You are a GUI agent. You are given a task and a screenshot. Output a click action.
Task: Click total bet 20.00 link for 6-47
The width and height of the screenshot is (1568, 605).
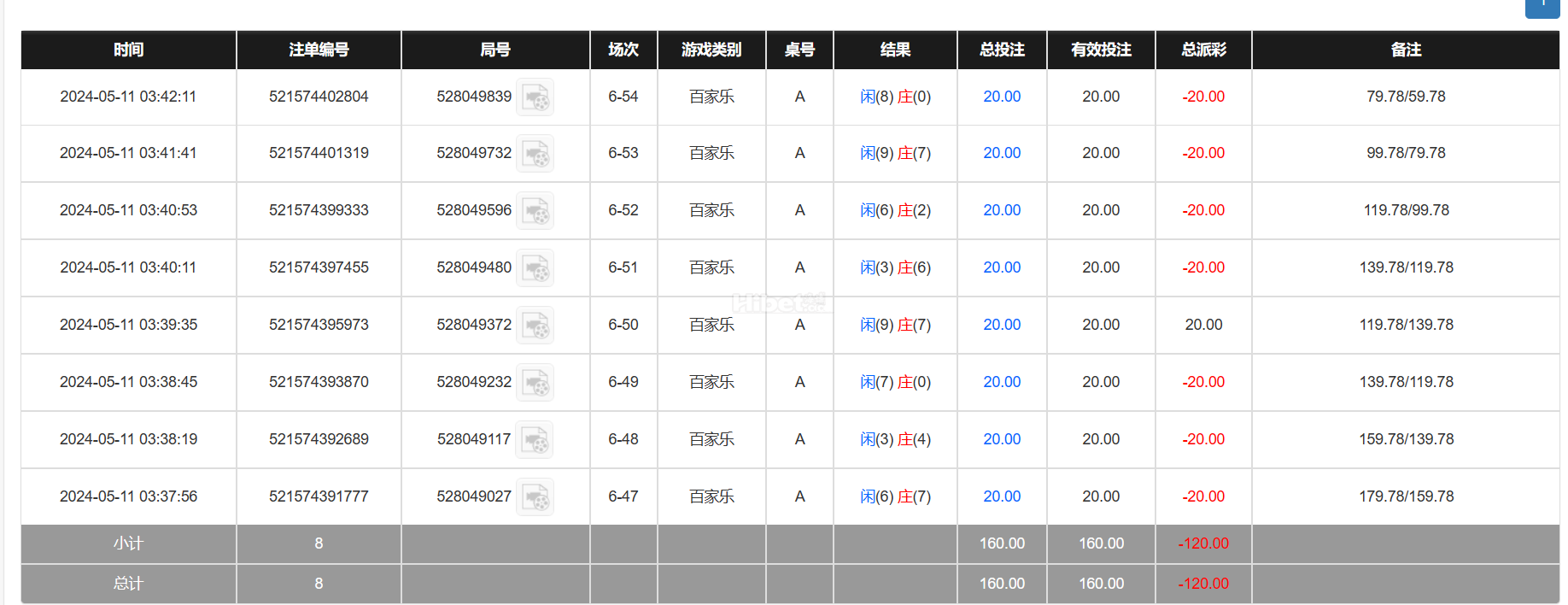click(1002, 496)
